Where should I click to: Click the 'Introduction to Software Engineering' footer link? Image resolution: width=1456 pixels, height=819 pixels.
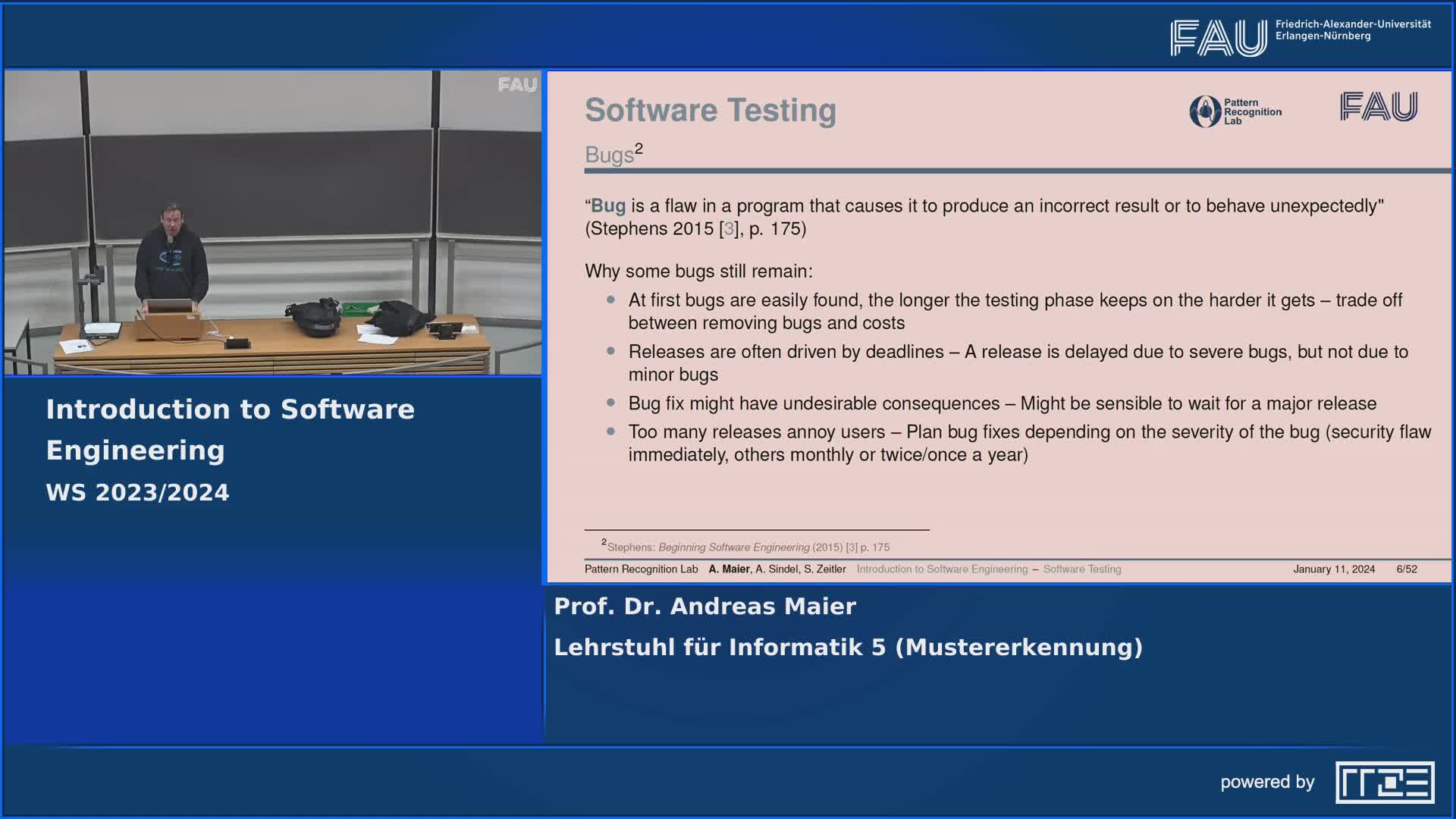pos(941,570)
